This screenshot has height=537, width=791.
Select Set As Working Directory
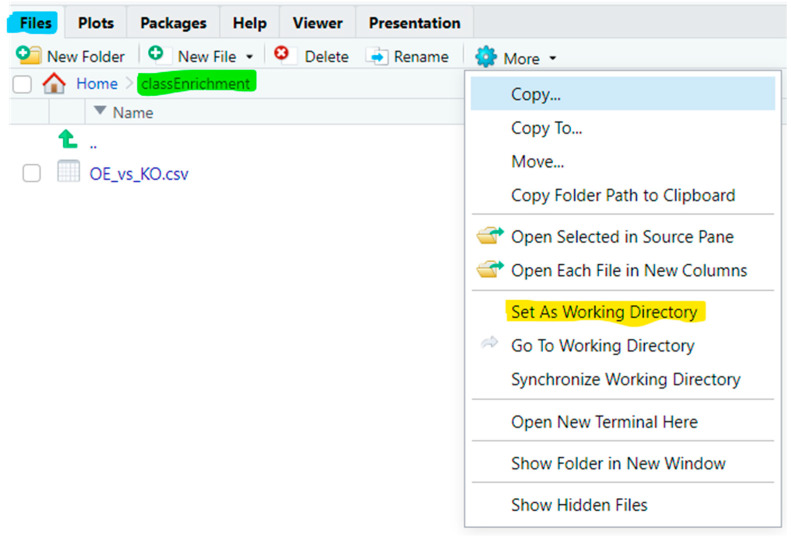pyautogui.click(x=623, y=311)
